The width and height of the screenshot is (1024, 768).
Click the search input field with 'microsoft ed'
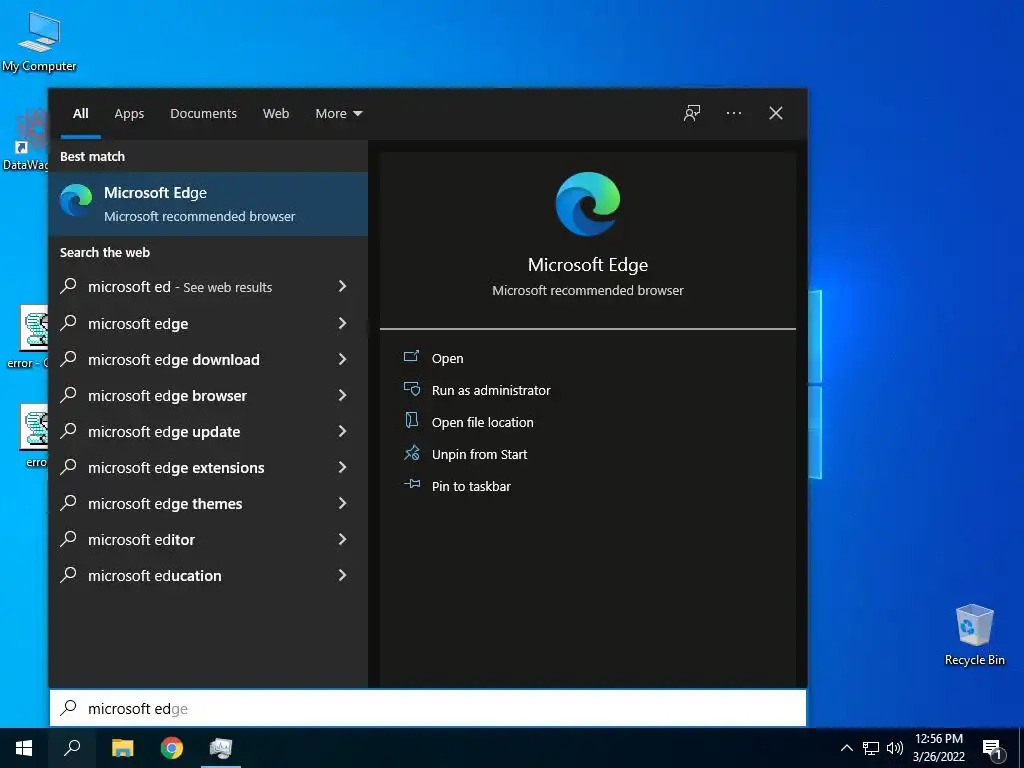point(428,708)
